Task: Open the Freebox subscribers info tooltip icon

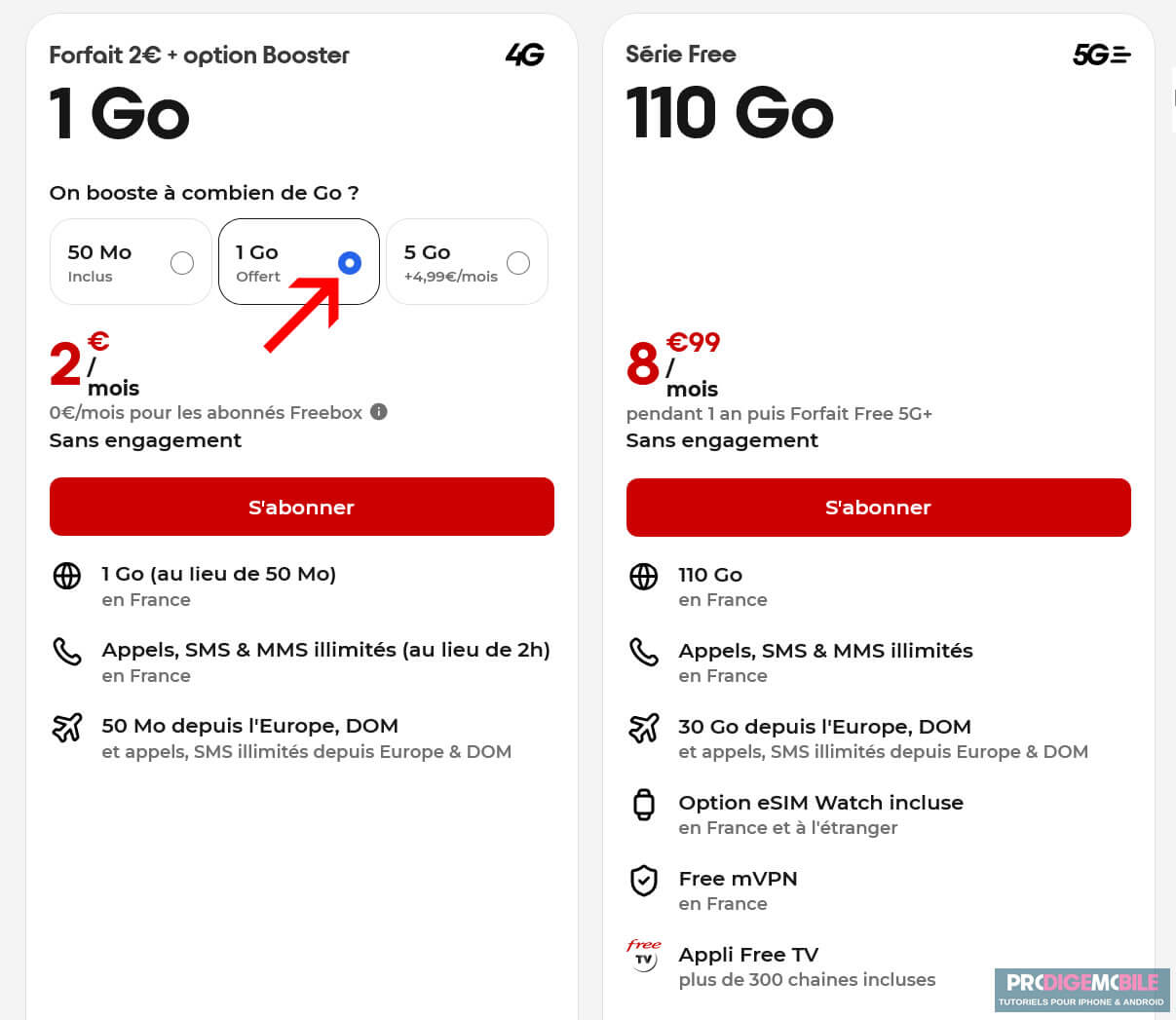Action: (379, 412)
